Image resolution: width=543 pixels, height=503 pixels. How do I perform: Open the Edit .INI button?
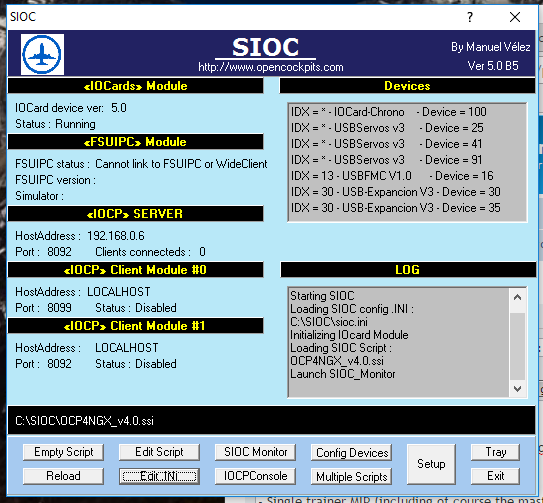tap(159, 476)
